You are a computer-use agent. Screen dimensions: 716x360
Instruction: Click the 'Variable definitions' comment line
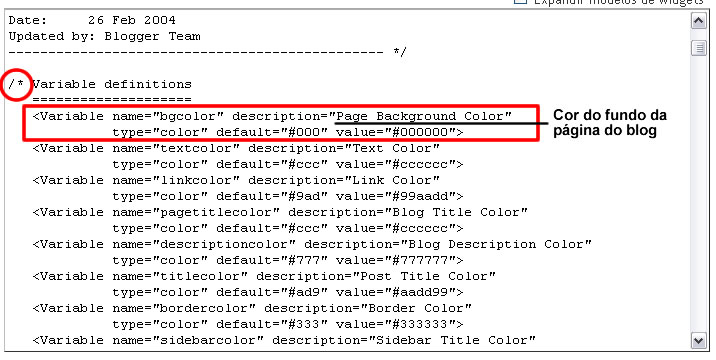pyautogui.click(x=100, y=85)
